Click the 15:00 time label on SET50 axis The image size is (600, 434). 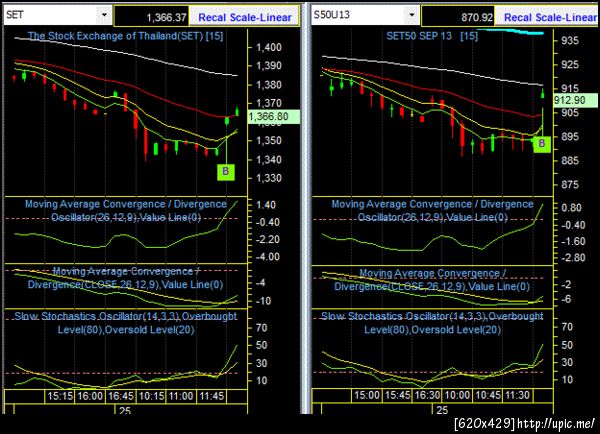point(367,395)
